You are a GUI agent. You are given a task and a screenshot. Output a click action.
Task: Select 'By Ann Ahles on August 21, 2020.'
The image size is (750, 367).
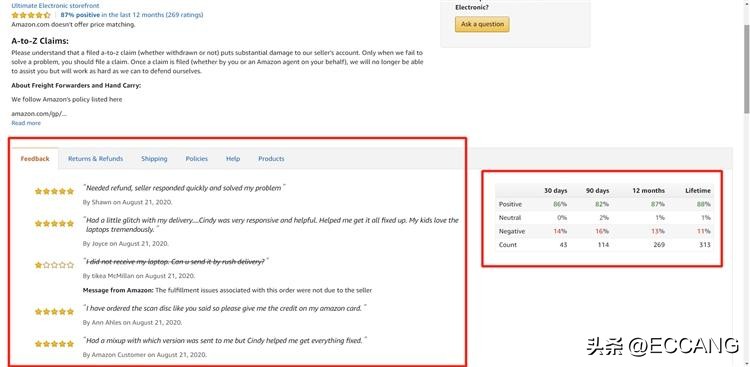(132, 323)
